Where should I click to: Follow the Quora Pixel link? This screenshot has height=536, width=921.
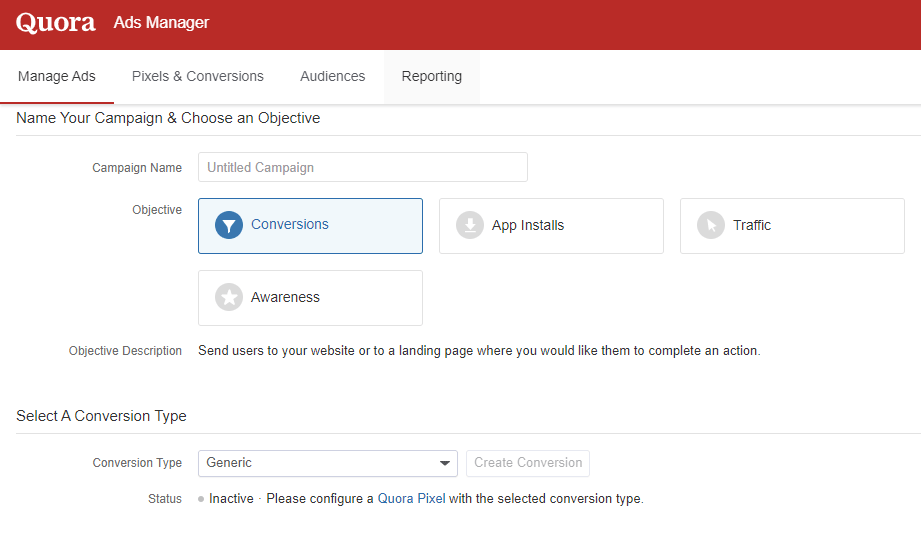[411, 498]
